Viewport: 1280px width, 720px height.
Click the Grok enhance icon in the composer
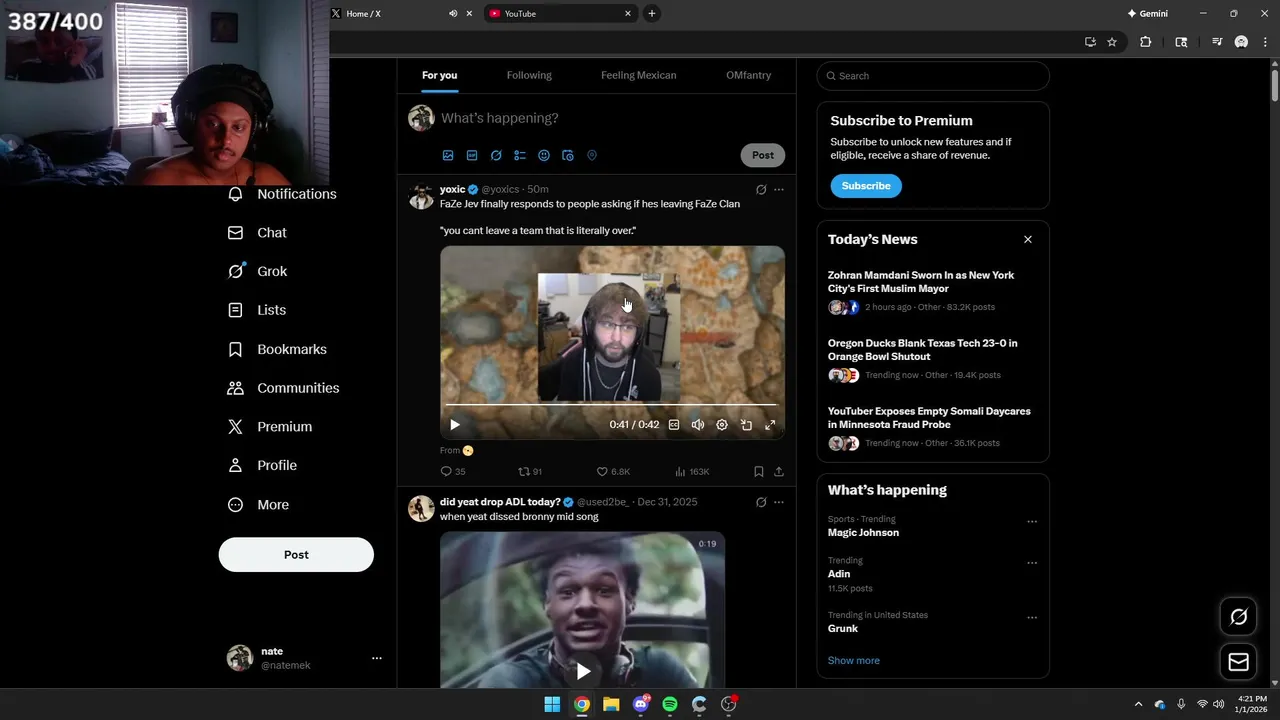point(496,155)
